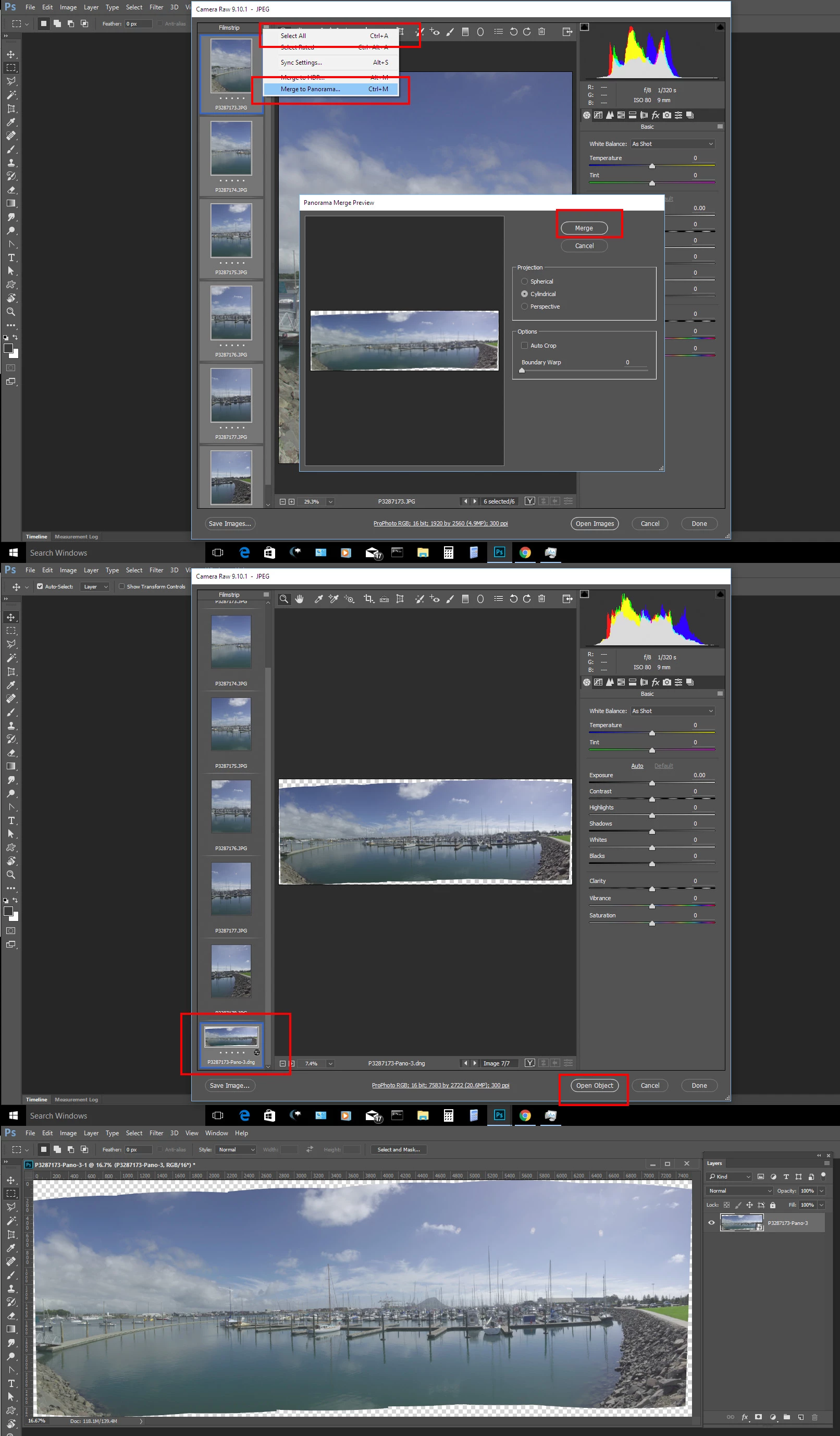
Task: Open the Help menu in Photoshop menu bar
Action: [x=242, y=1133]
